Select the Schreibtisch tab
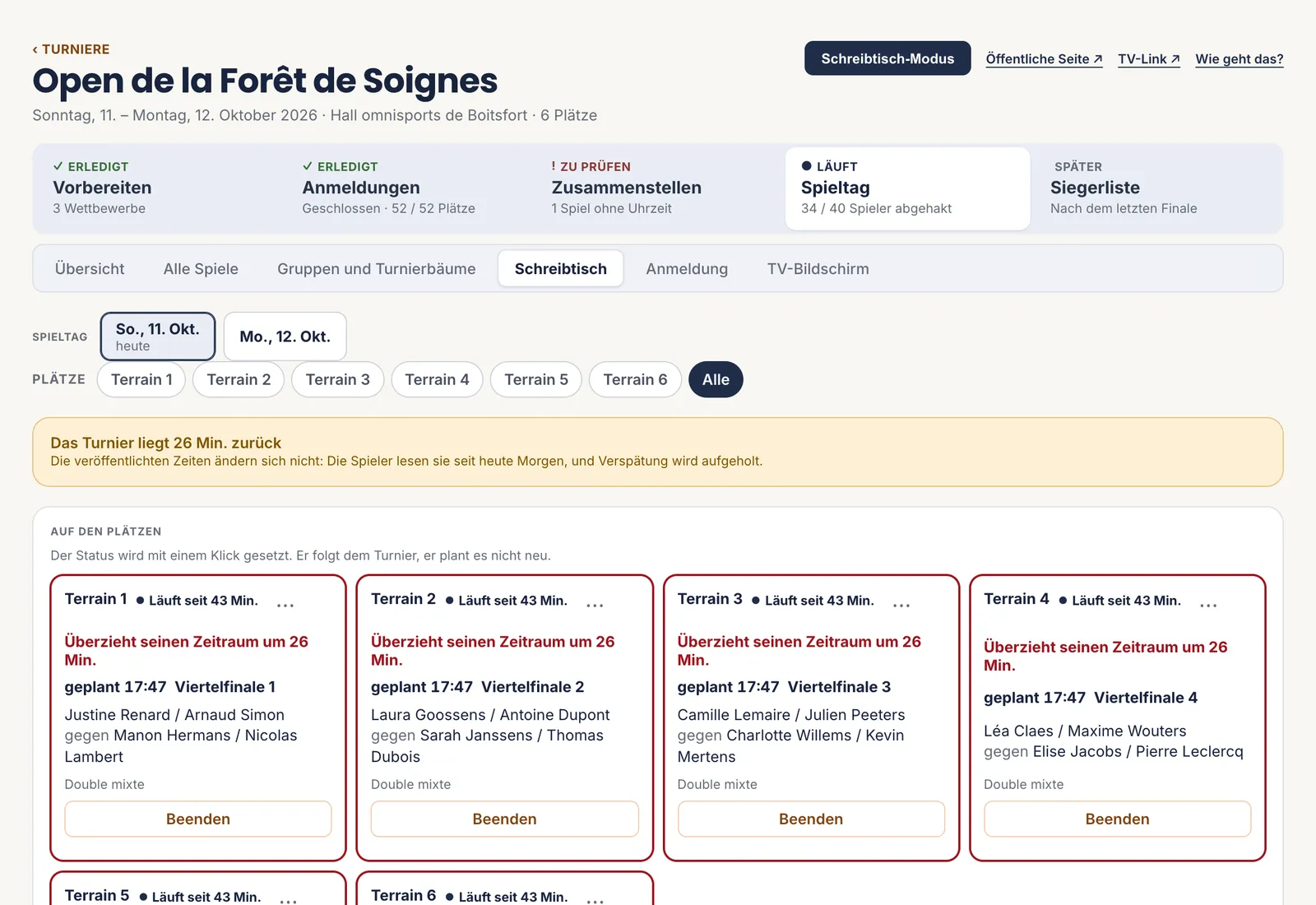The height and width of the screenshot is (905, 1316). coord(560,269)
